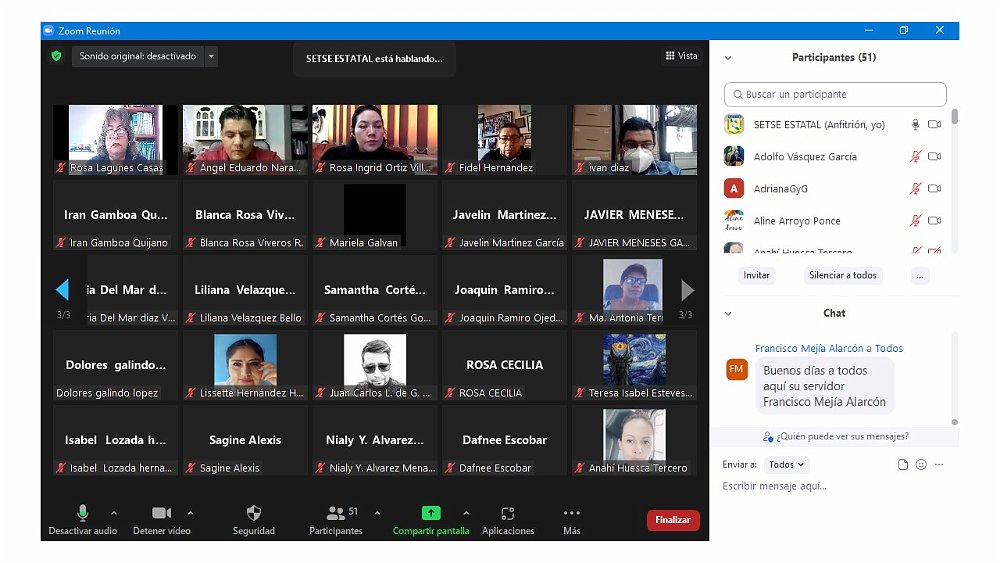Open the Enviar a Todos dropdown

point(787,464)
